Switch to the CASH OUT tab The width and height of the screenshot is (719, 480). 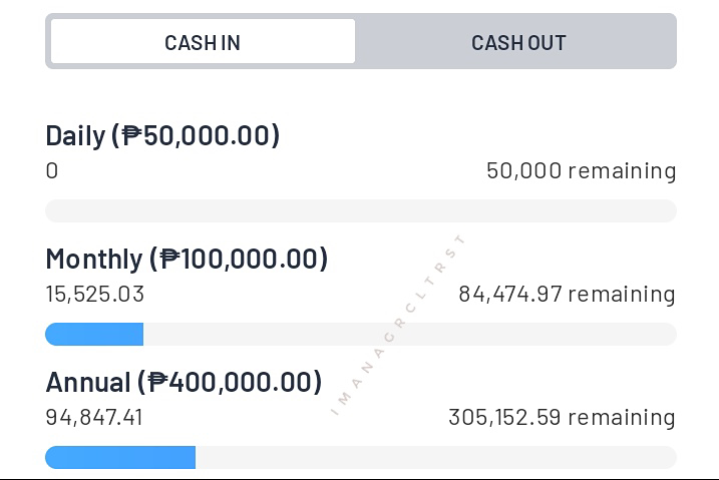518,43
